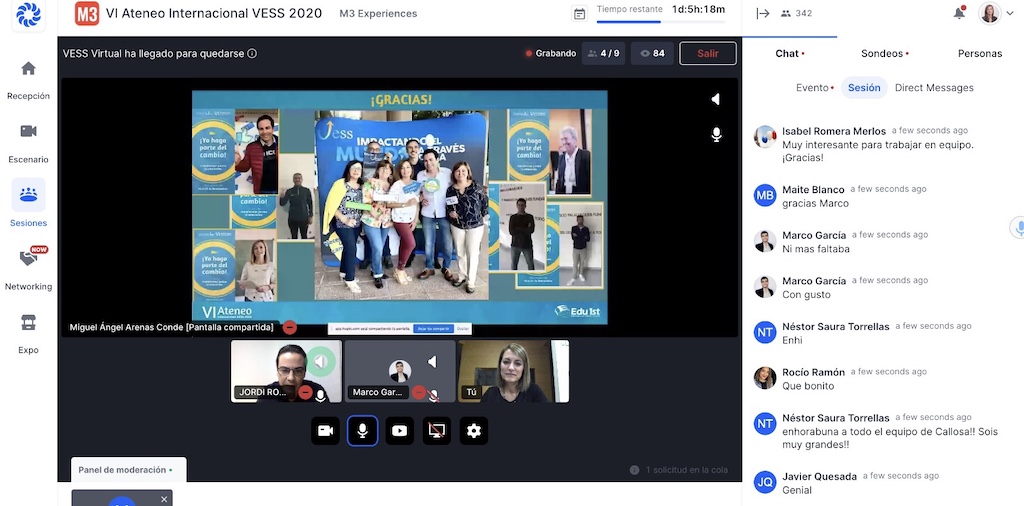The height and width of the screenshot is (506, 1024).
Task: Remove Jordi from the stage with minus button
Action: [x=305, y=393]
